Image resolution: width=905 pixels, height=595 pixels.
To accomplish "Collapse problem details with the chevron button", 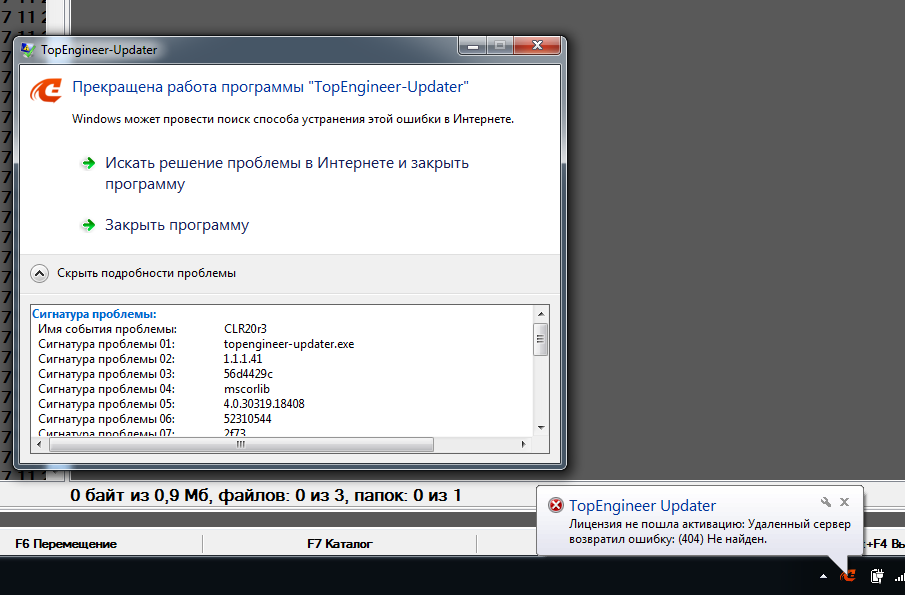I will coord(39,273).
